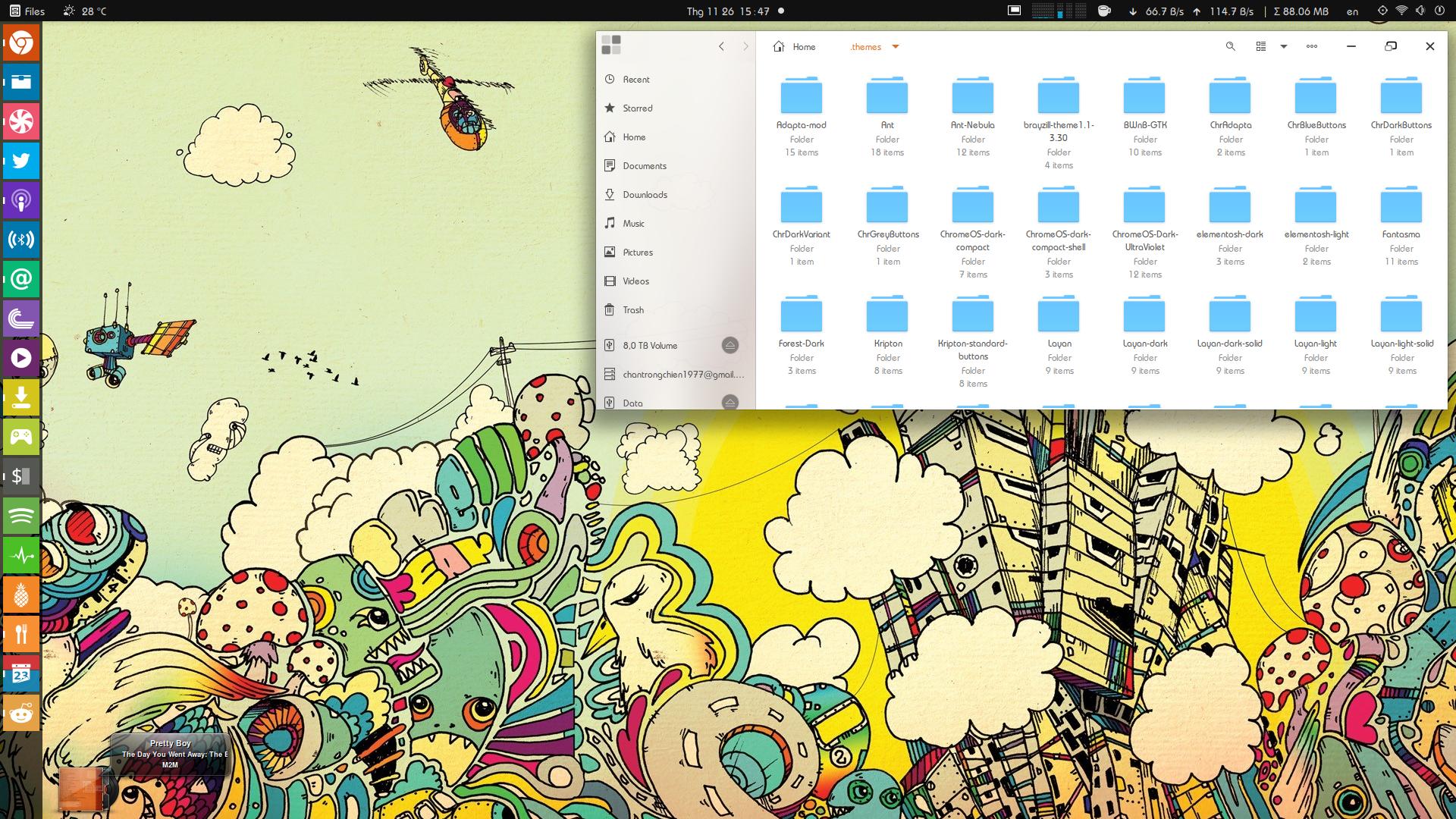1456x819 pixels.
Task: Open Pictures in the sidebar
Action: pos(676,253)
